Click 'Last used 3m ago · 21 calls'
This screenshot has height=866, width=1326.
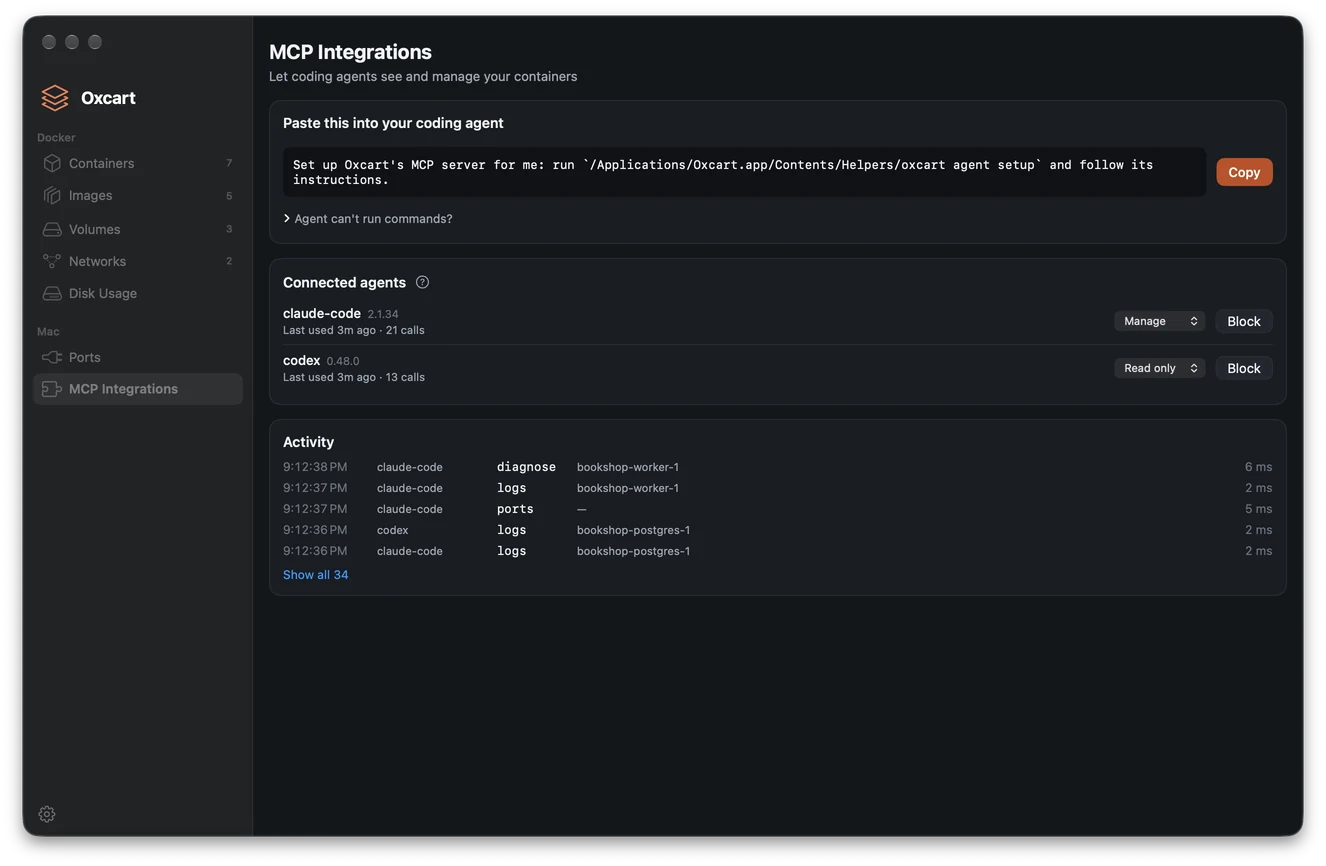[x=354, y=330]
